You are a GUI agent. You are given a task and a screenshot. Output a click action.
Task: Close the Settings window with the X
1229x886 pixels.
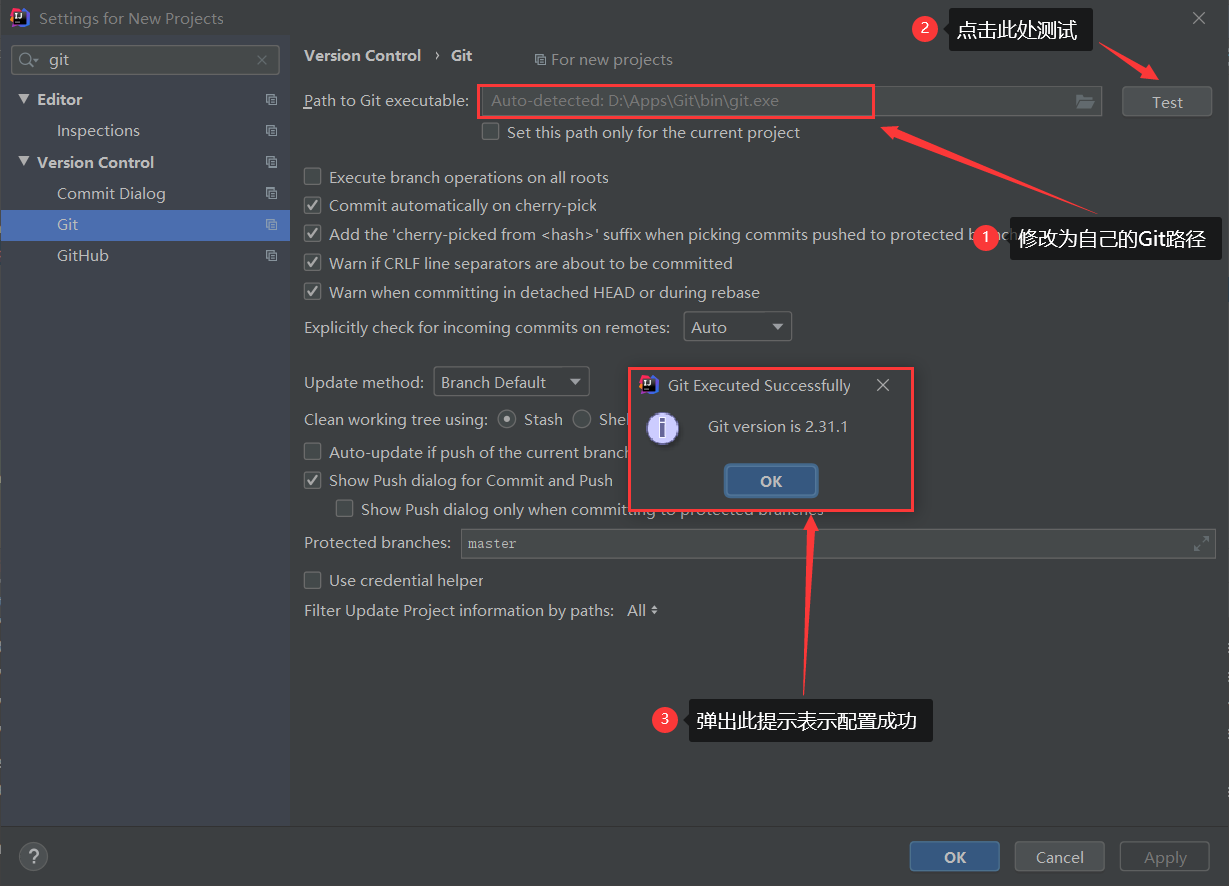(x=1199, y=18)
